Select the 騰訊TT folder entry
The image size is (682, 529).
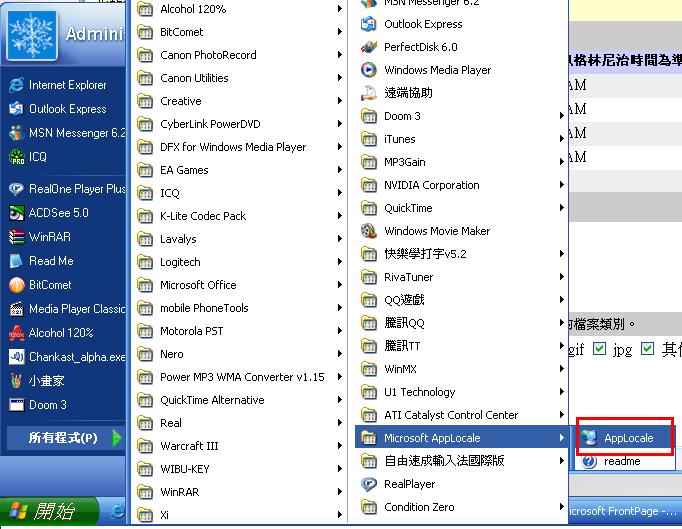[x=461, y=346]
